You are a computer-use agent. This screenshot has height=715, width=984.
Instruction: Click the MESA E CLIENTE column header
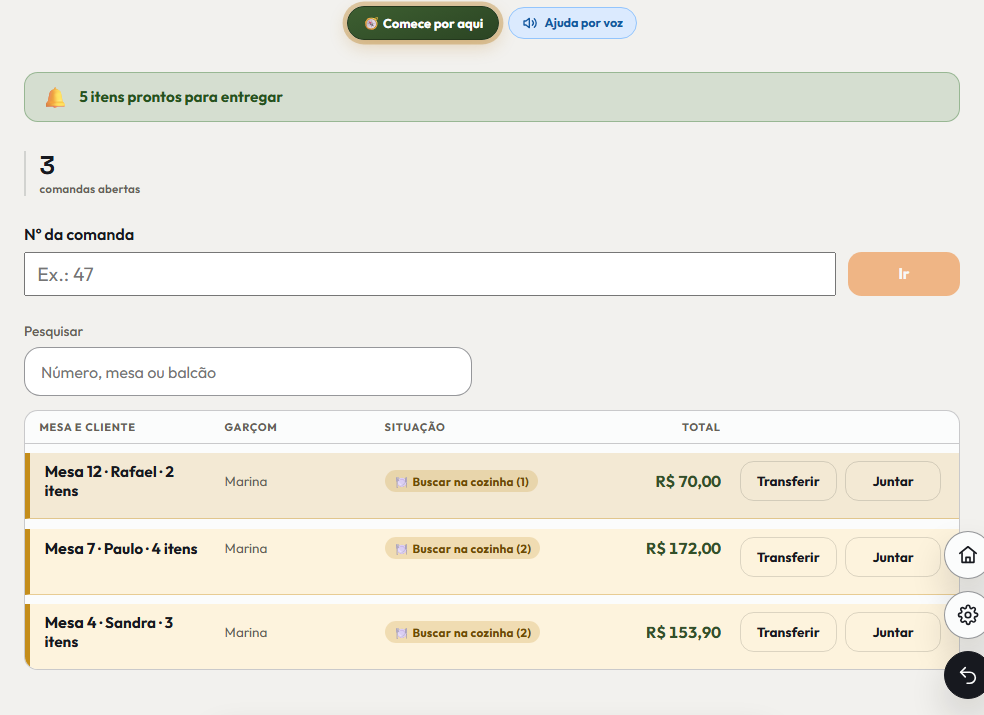[87, 427]
